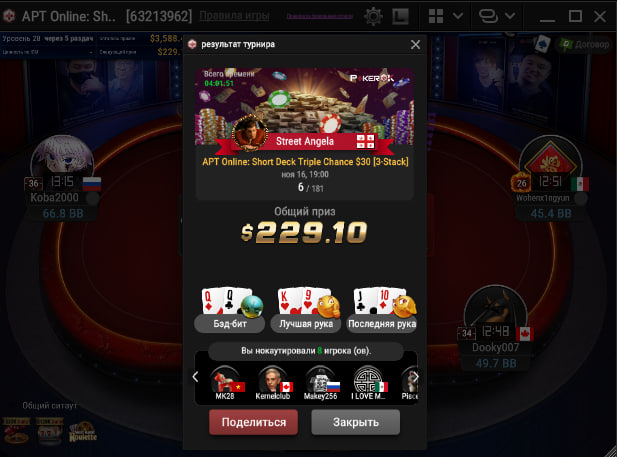
Task: Close the результат турнира dialog
Action: coord(416,44)
